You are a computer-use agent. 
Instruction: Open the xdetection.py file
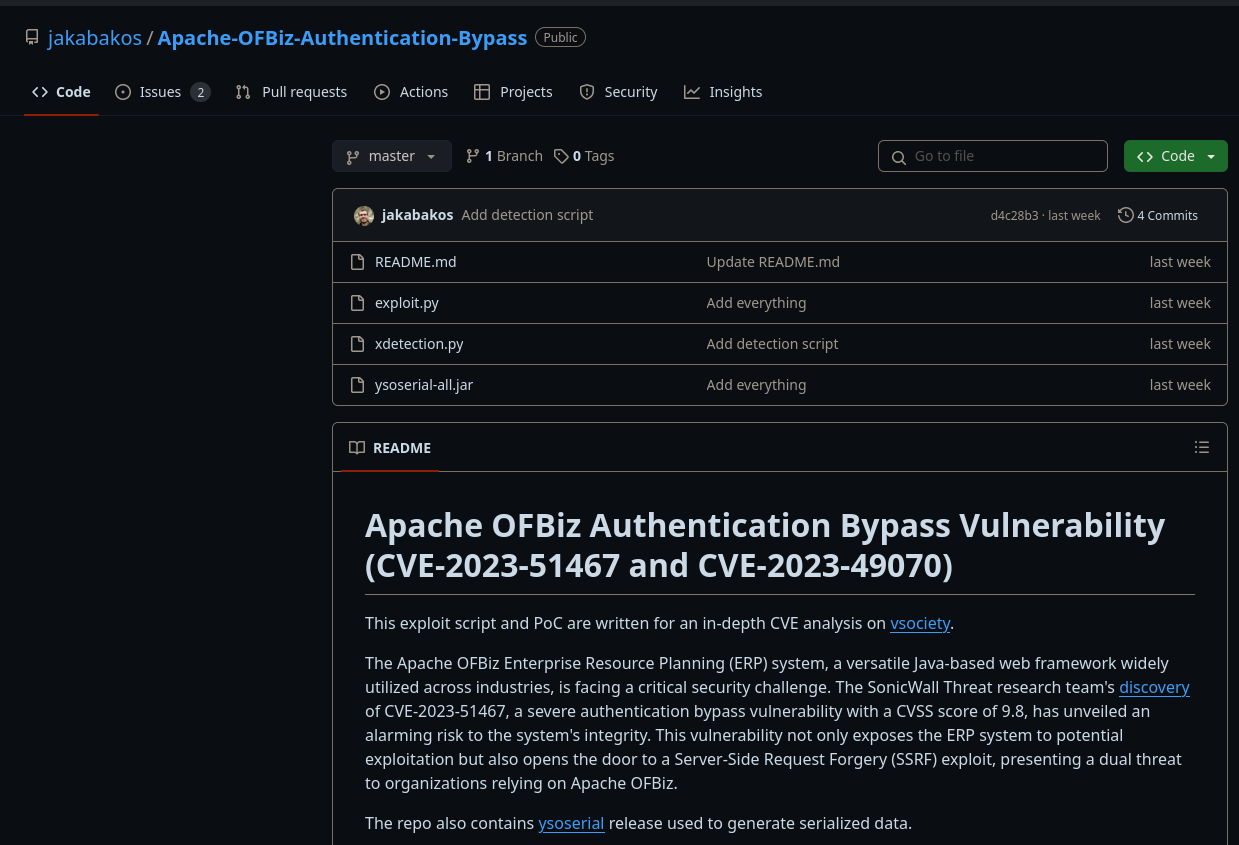coord(419,344)
